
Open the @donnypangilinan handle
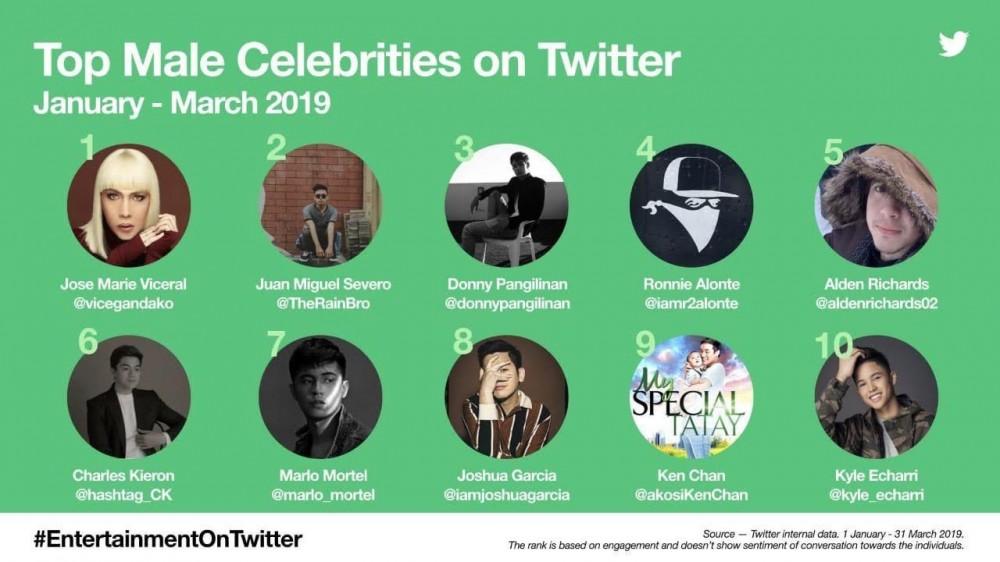click(506, 304)
